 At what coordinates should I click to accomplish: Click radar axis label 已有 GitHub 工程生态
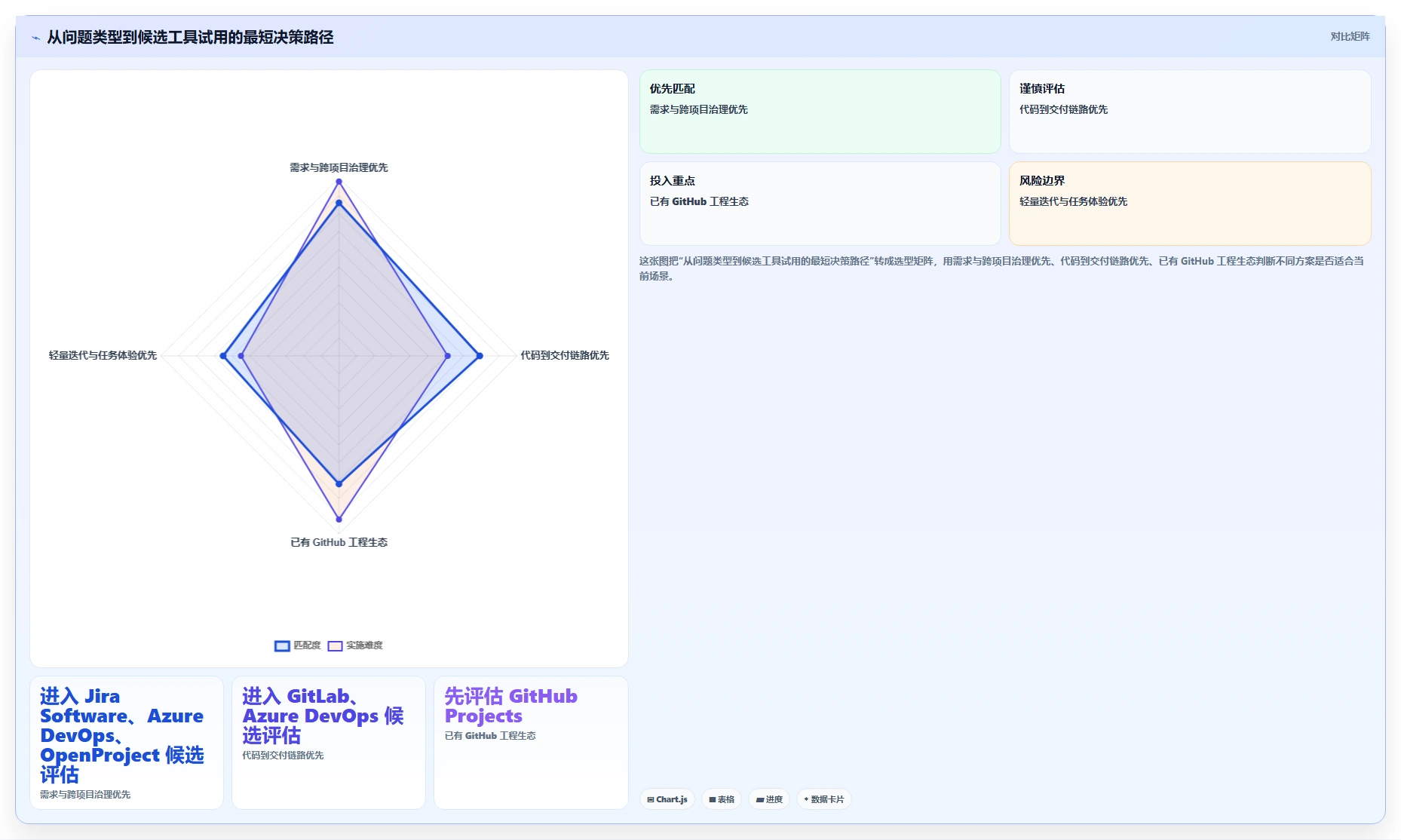pyautogui.click(x=339, y=542)
